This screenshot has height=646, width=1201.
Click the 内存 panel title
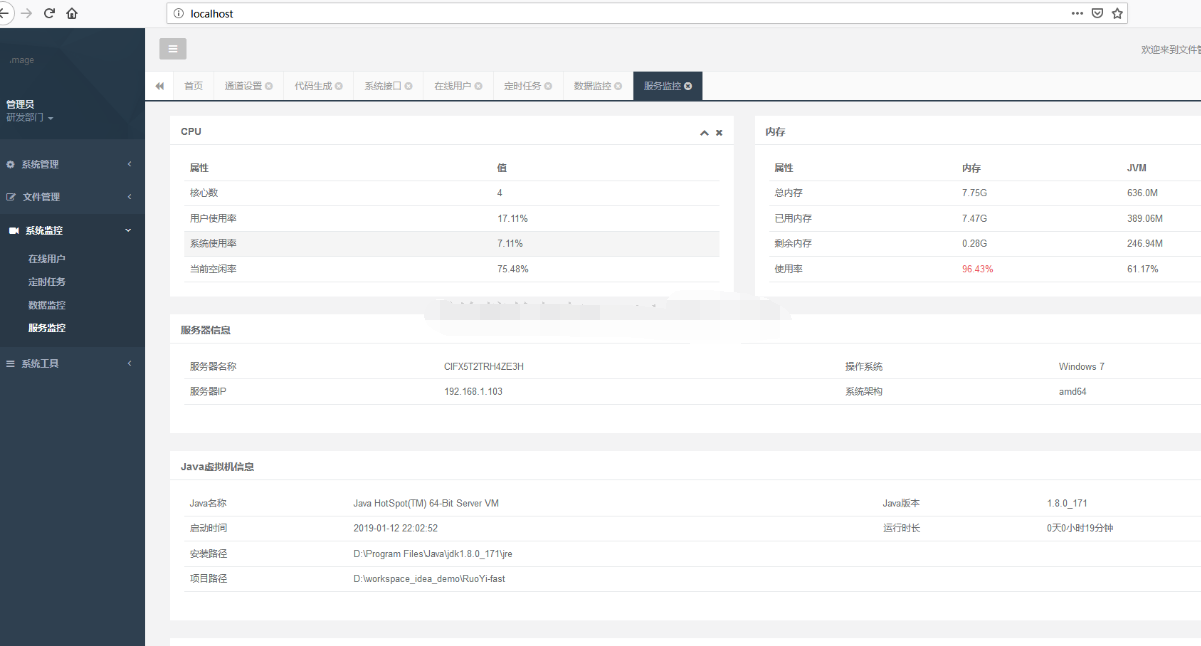click(x=775, y=132)
